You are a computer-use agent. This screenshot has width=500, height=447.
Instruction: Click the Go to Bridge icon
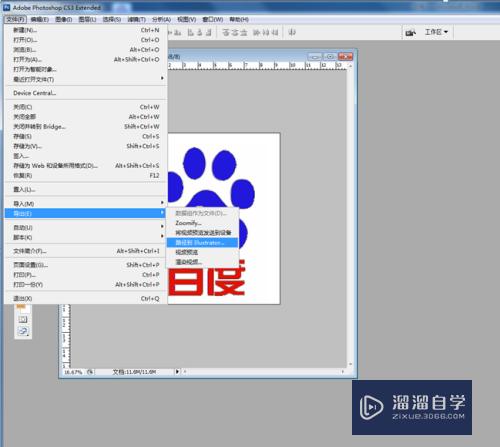410,32
